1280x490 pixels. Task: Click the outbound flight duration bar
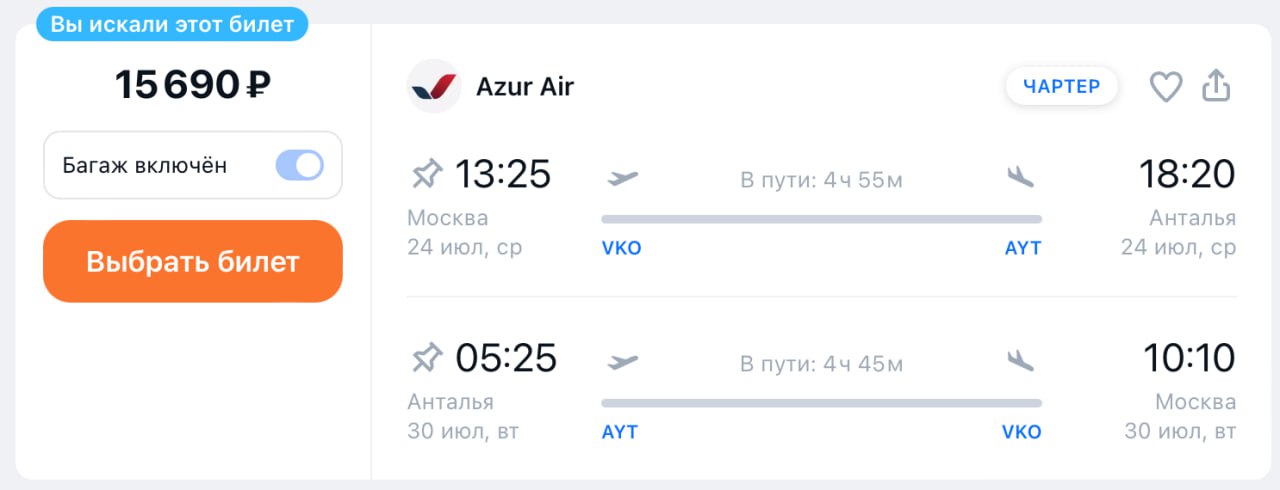(x=821, y=219)
